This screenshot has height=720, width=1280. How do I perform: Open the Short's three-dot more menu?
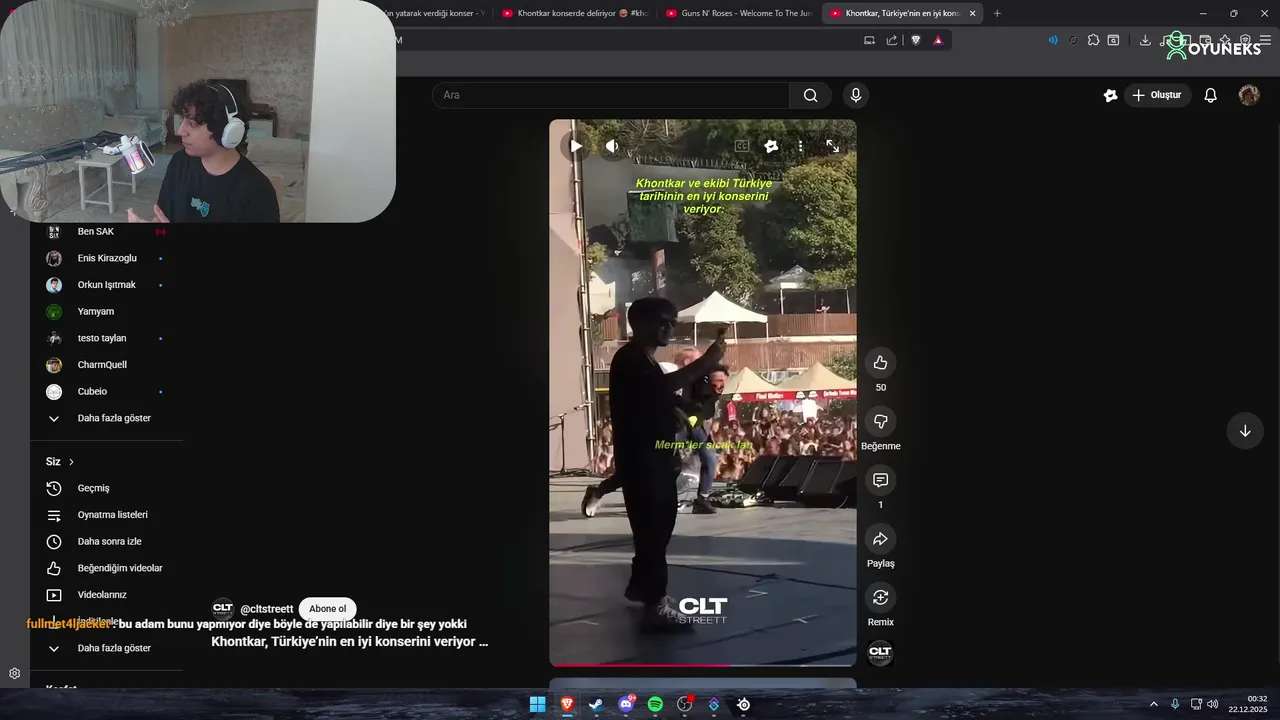[800, 146]
